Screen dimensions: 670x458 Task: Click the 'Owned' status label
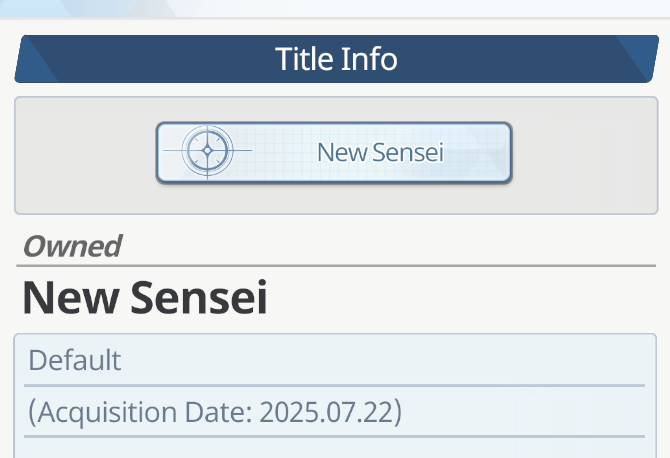point(72,245)
